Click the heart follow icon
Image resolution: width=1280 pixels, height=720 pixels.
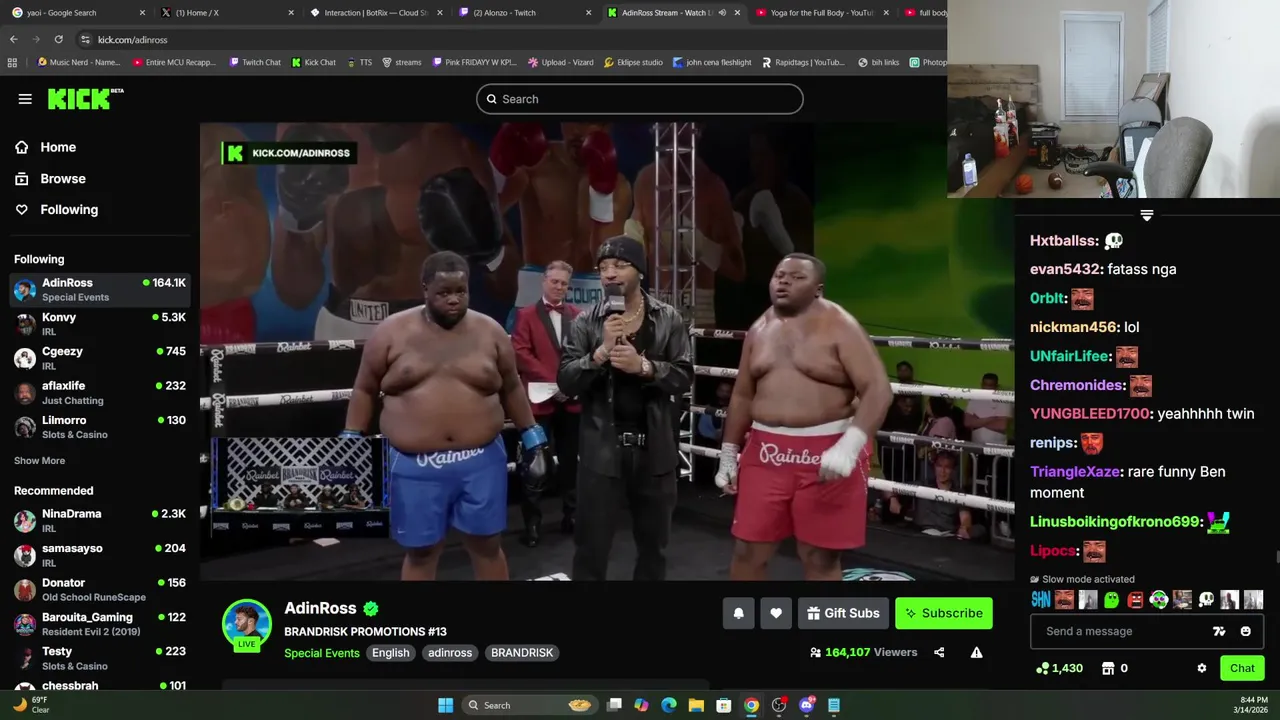click(776, 613)
